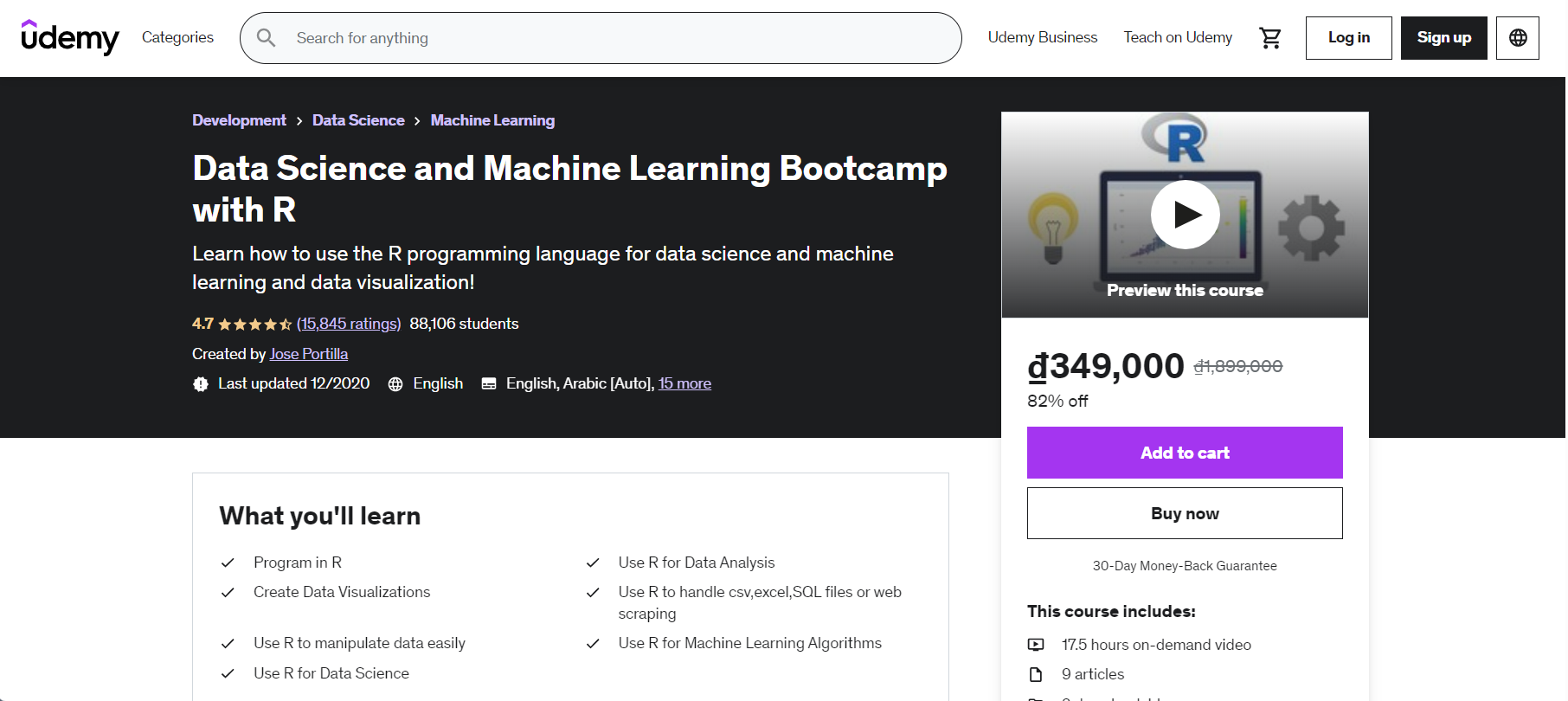Go to Data Science breadcrumb
This screenshot has width=1568, height=701.
click(358, 120)
